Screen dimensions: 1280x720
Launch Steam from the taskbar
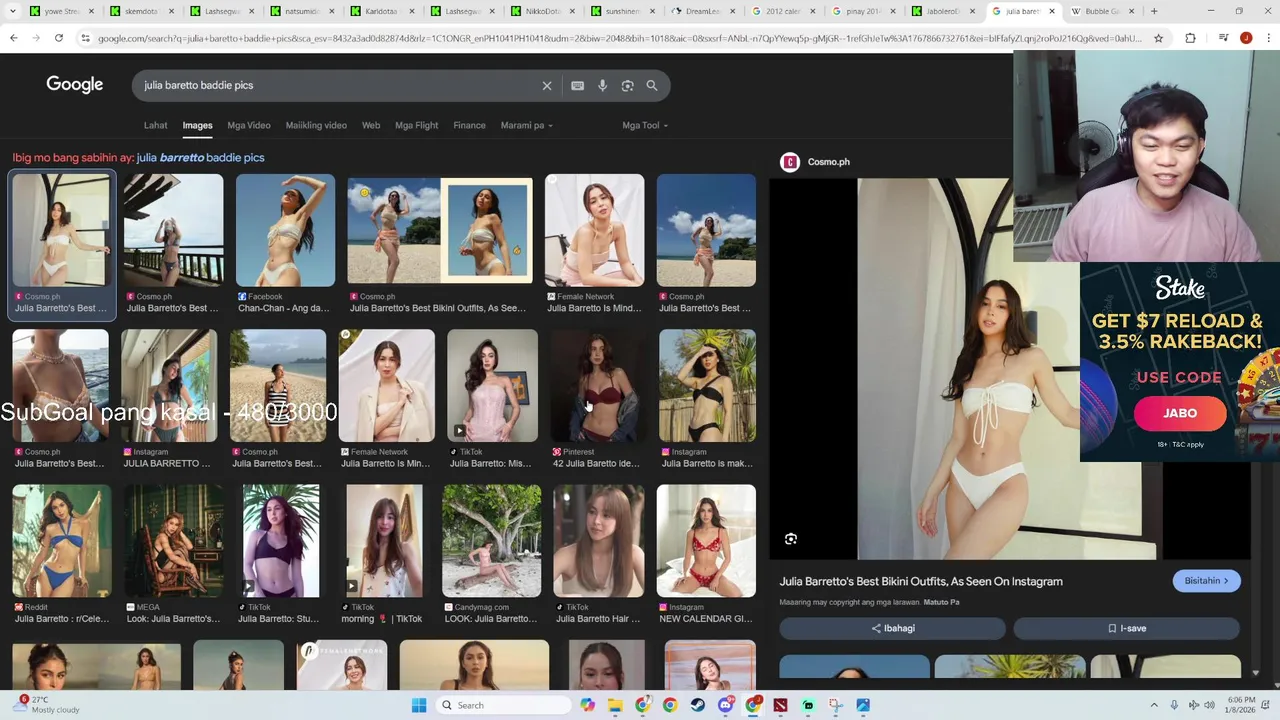tap(698, 705)
